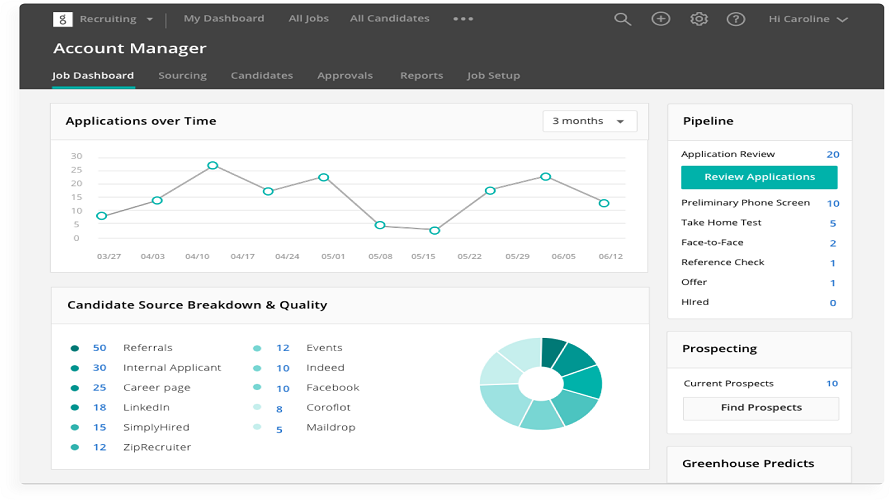
Task: Expand the Recruiting dropdown
Action: tap(116, 19)
